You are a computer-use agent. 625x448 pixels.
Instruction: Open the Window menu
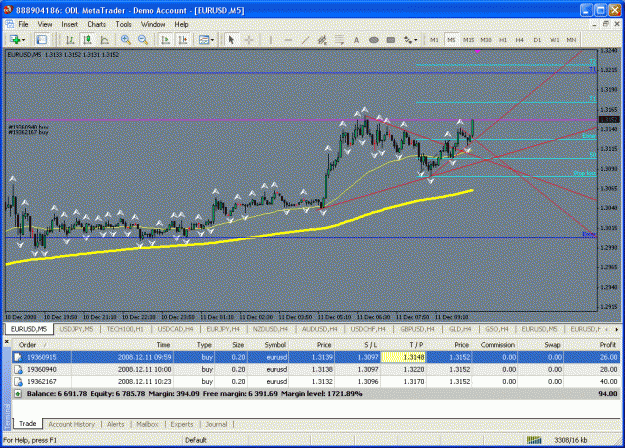pyautogui.click(x=153, y=24)
